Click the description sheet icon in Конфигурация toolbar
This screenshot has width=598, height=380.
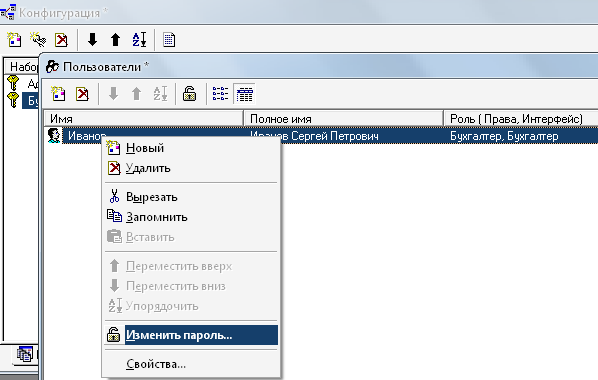click(x=169, y=39)
